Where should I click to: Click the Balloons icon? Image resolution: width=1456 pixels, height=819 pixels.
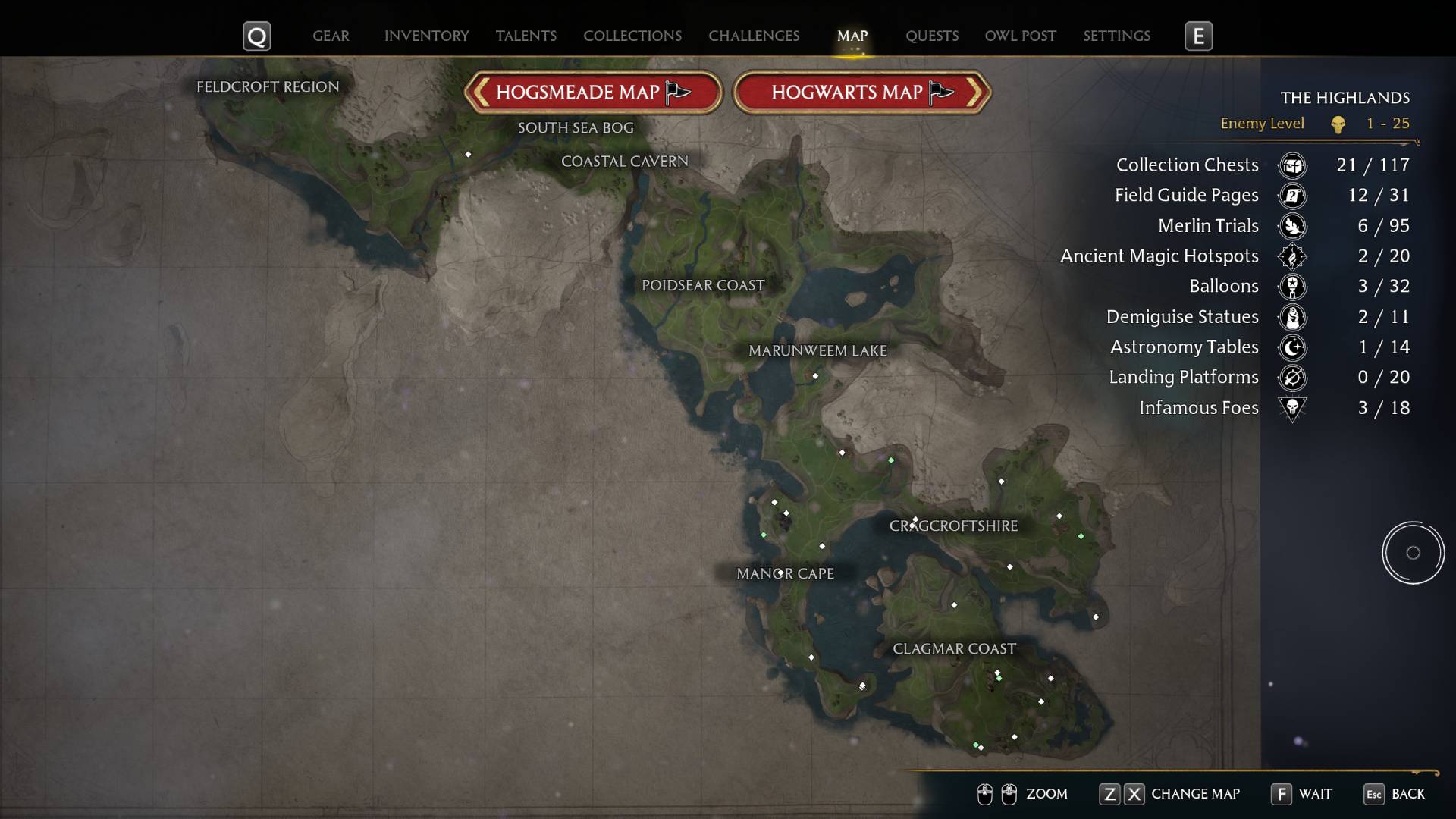[x=1292, y=287]
